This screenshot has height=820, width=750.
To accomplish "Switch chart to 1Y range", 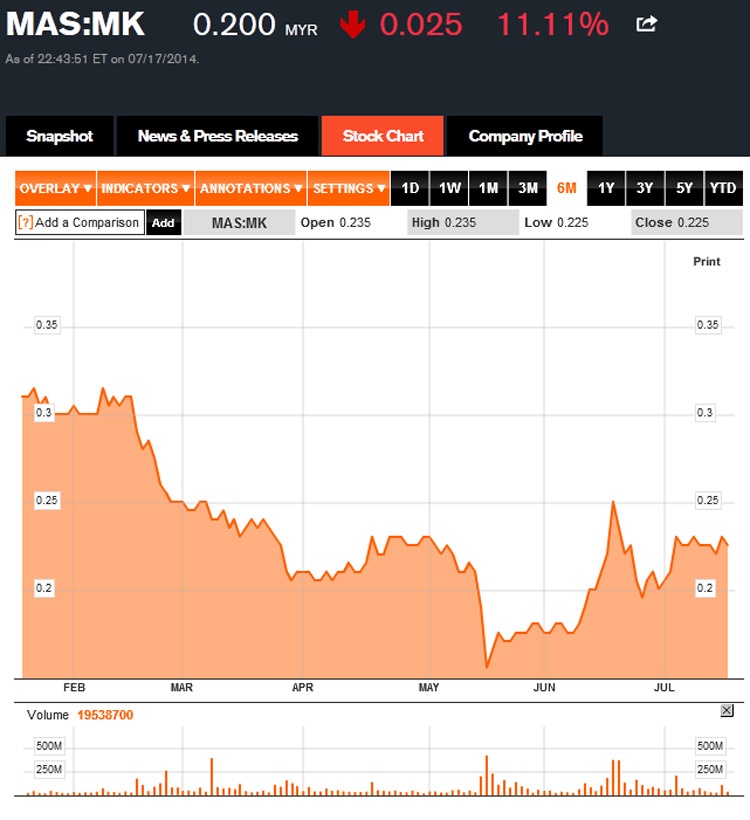I will [x=606, y=188].
